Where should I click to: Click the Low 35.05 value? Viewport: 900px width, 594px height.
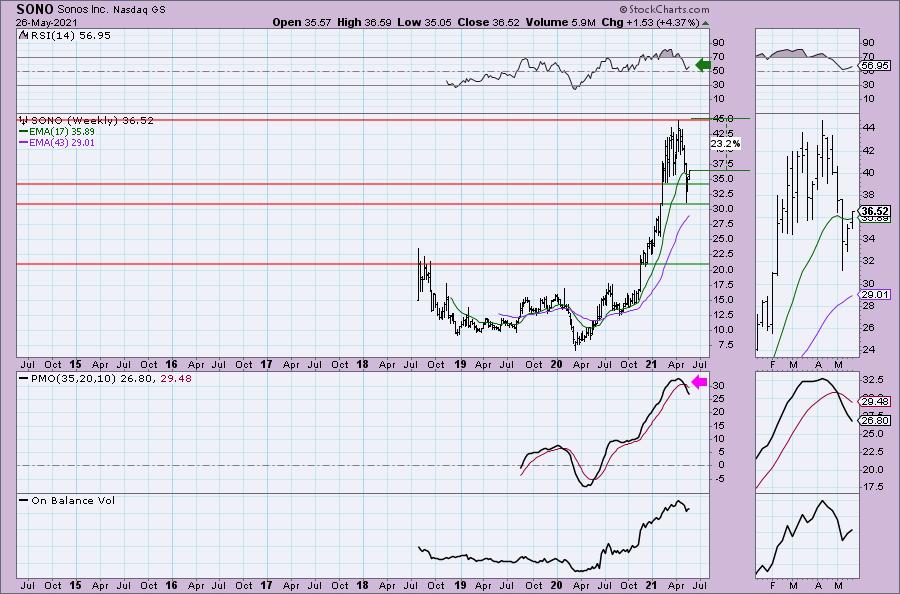(424, 22)
